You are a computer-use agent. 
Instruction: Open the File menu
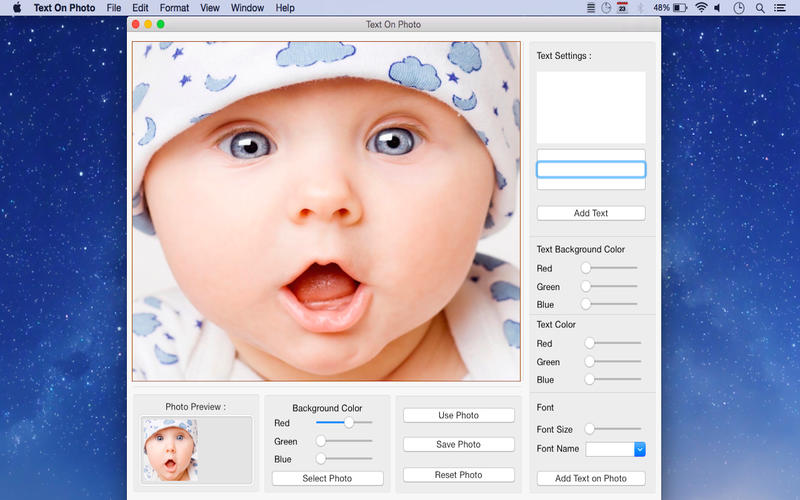(x=114, y=8)
